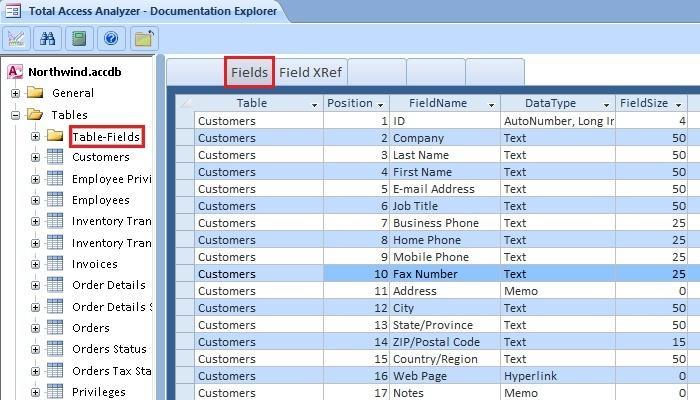Screen dimensions: 700x400
Task: Click the Access database icon beside Northwind.accdb
Action: pos(15,71)
